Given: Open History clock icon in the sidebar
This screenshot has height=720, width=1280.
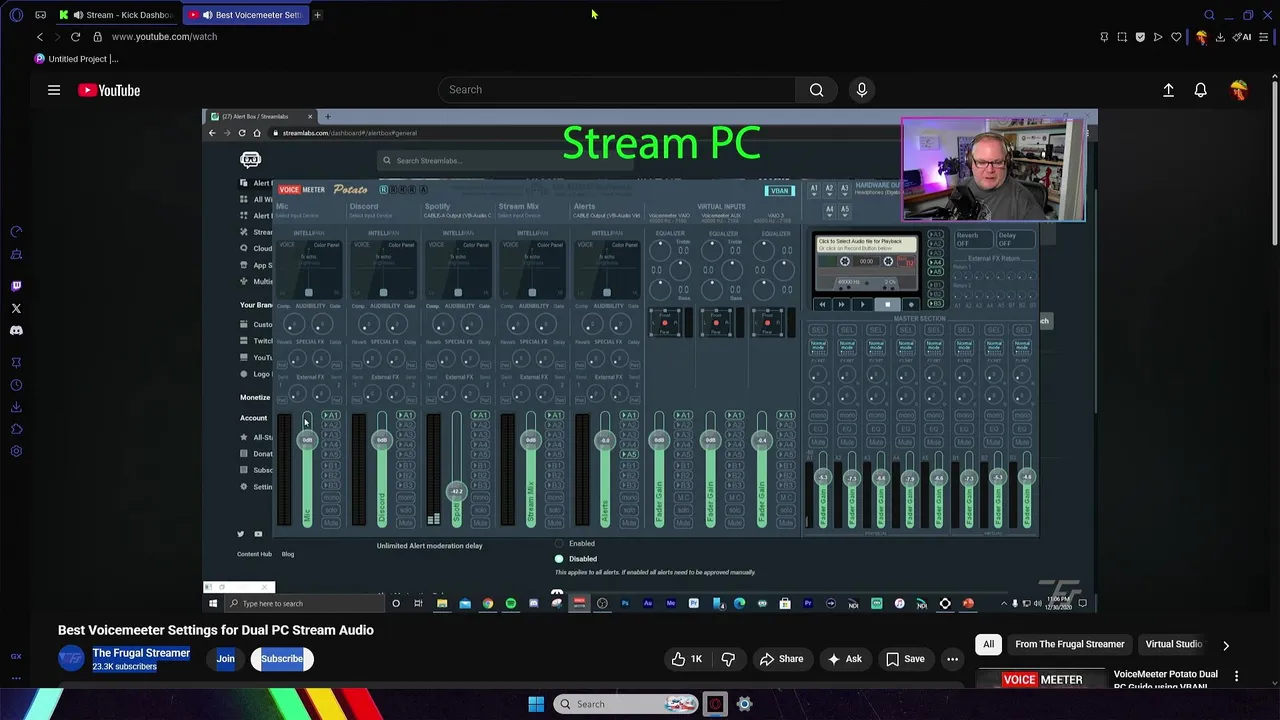Looking at the screenshot, I should [x=16, y=385].
